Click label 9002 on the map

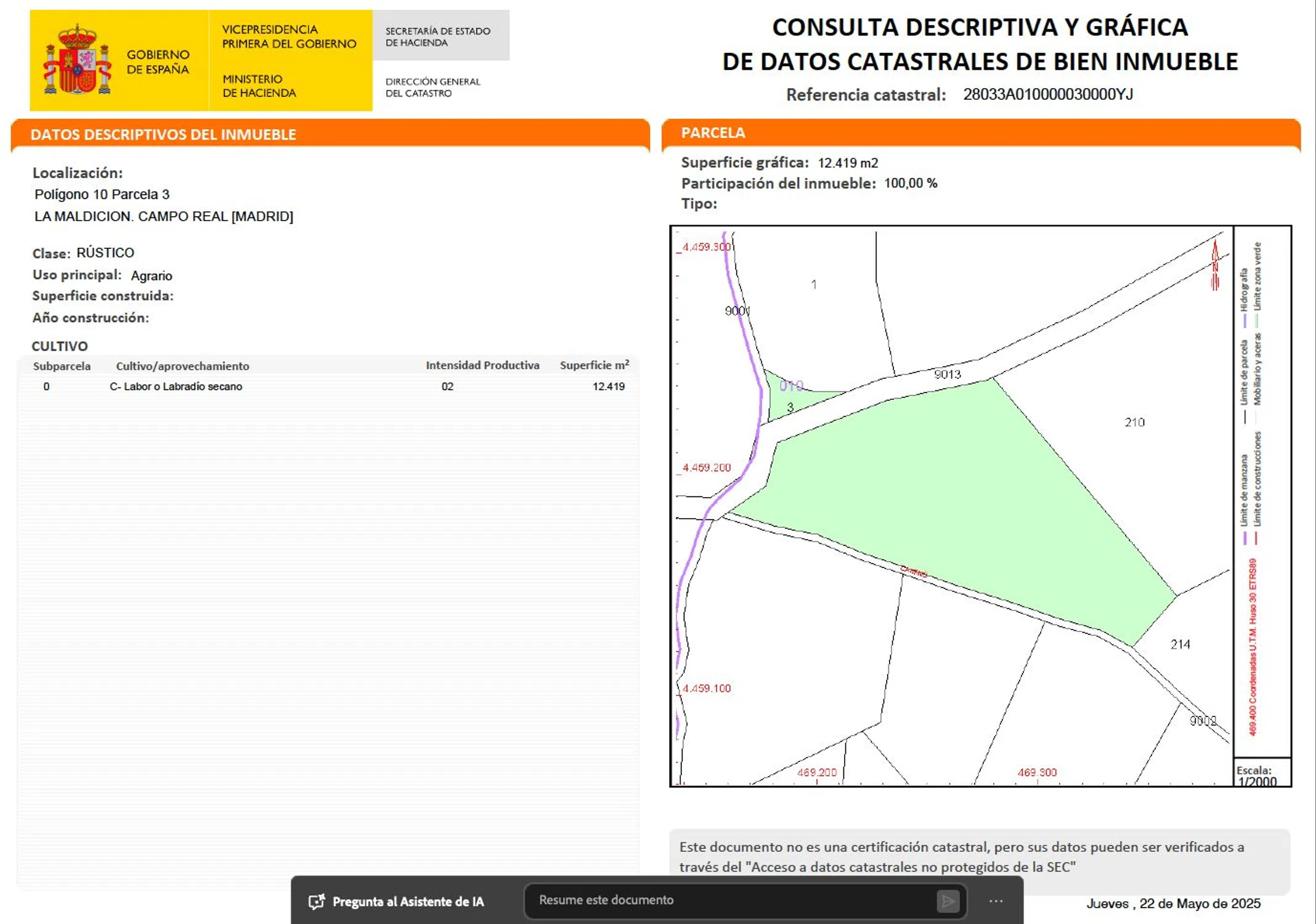coord(1203,721)
